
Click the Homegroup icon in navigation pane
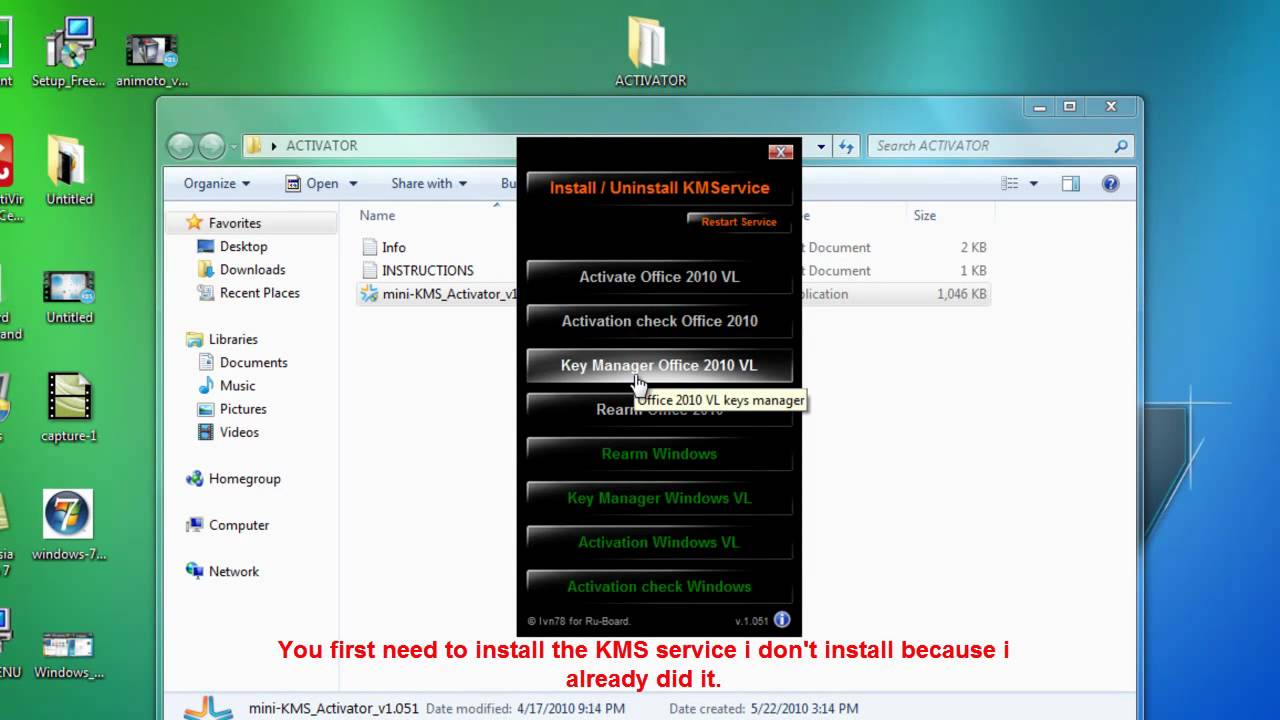click(194, 479)
